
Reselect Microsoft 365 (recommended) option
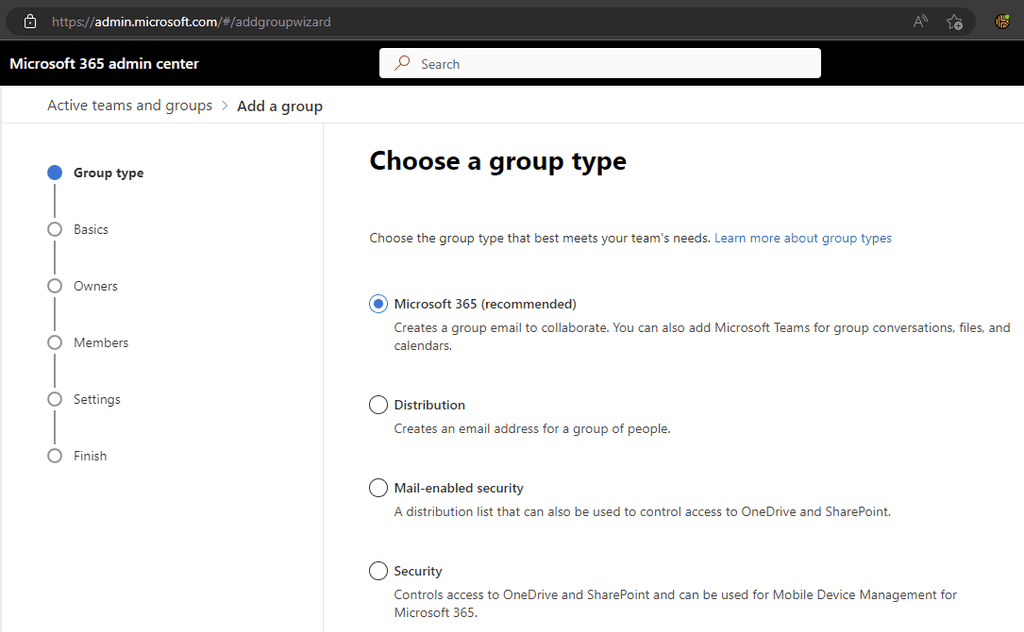click(378, 303)
